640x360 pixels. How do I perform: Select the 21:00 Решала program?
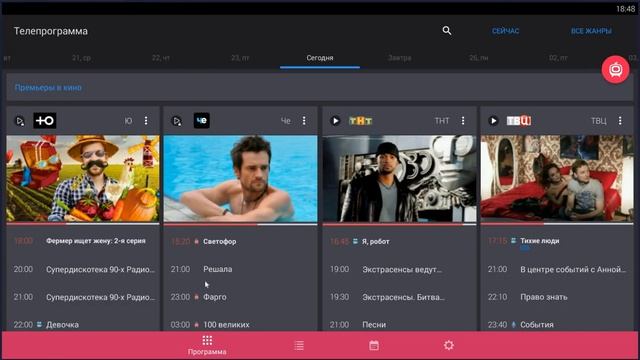point(240,269)
